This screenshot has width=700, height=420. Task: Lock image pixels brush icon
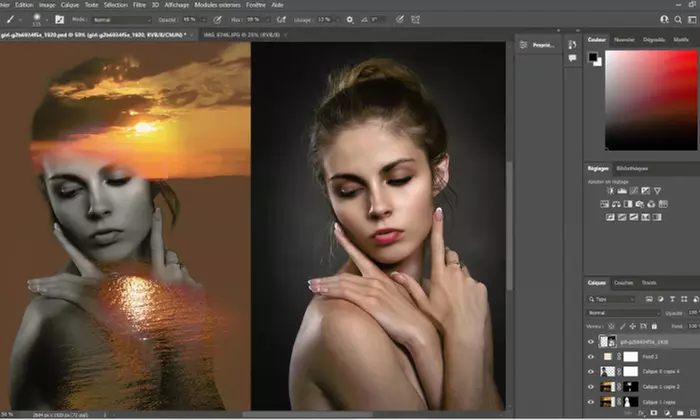tap(622, 326)
